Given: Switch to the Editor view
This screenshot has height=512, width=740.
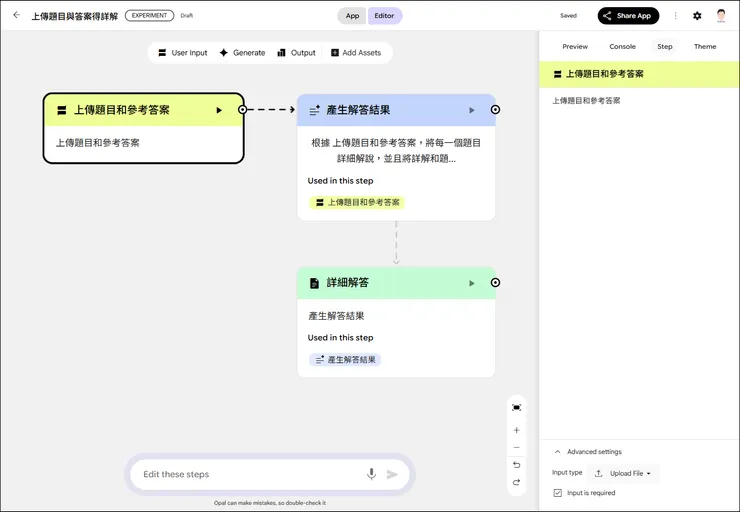Looking at the screenshot, I should (384, 16).
